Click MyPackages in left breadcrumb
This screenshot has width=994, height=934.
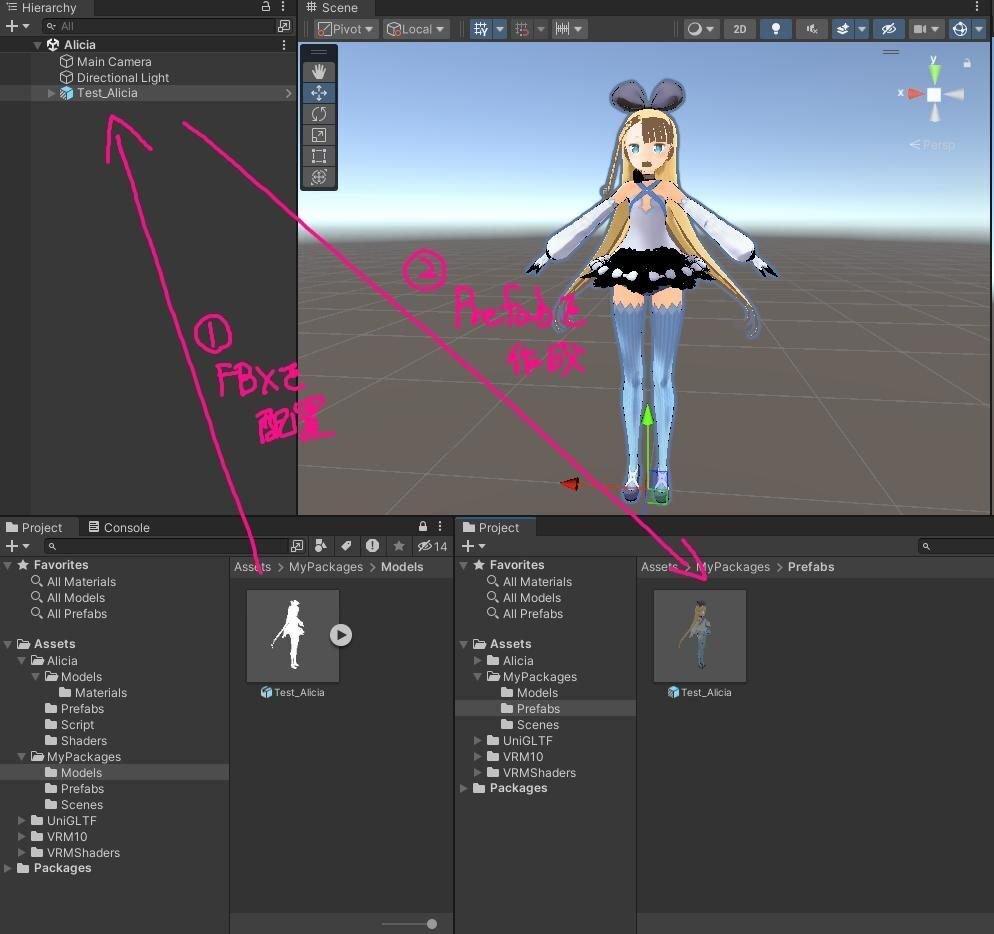click(326, 567)
